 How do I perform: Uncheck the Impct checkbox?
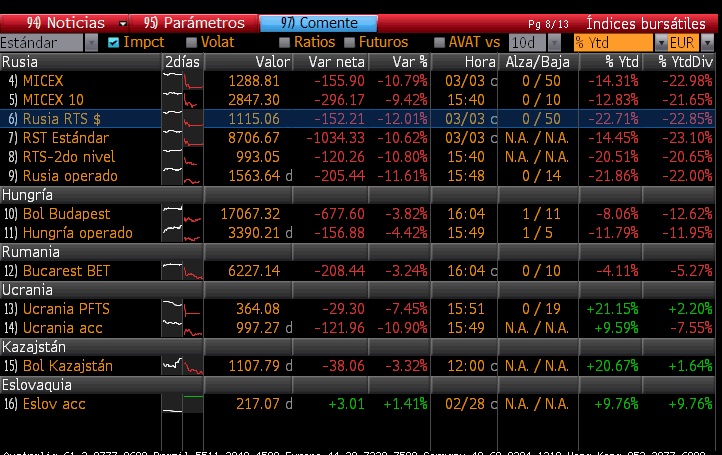[113, 43]
